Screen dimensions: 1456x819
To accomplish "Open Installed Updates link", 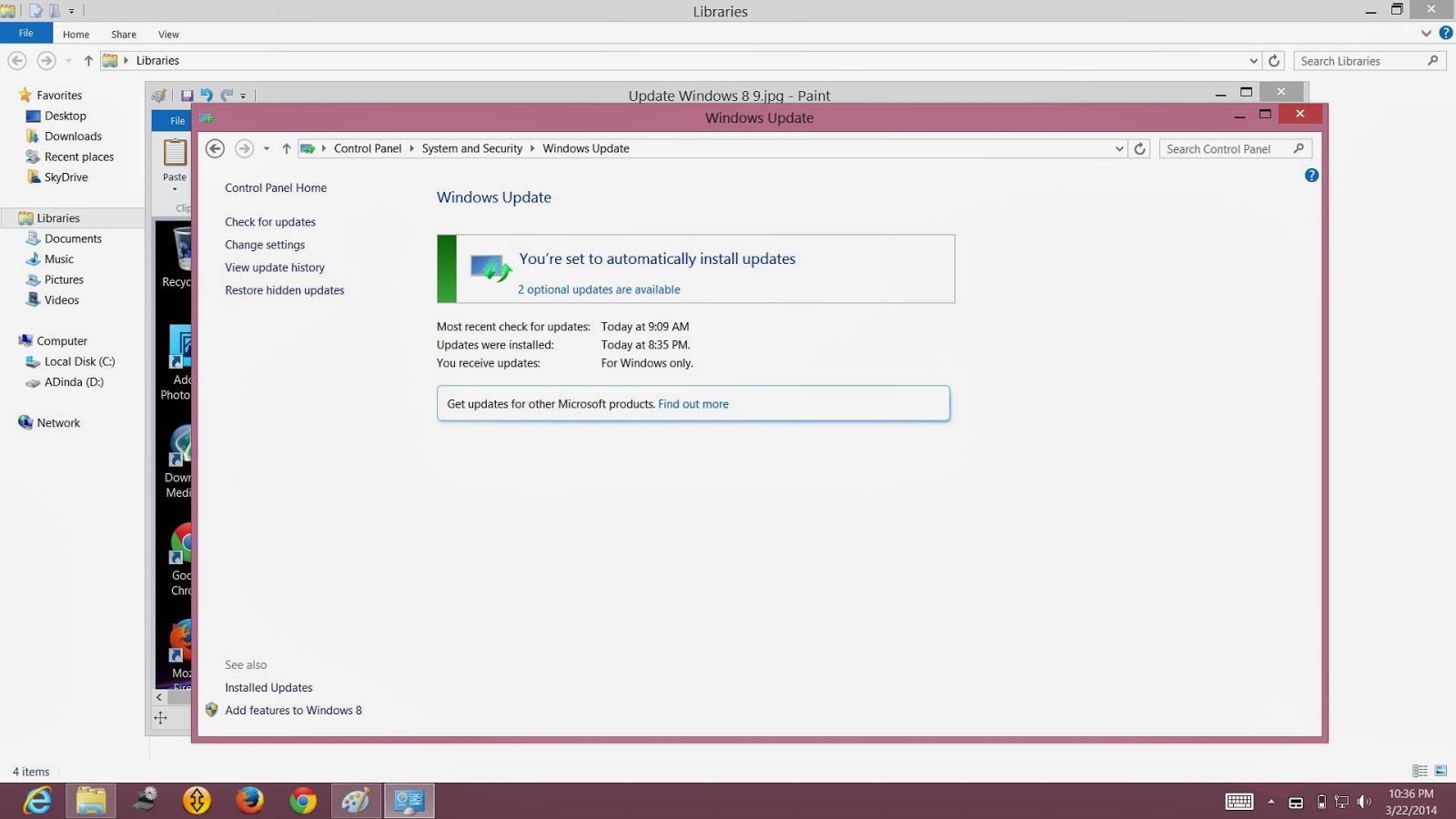I will (268, 688).
